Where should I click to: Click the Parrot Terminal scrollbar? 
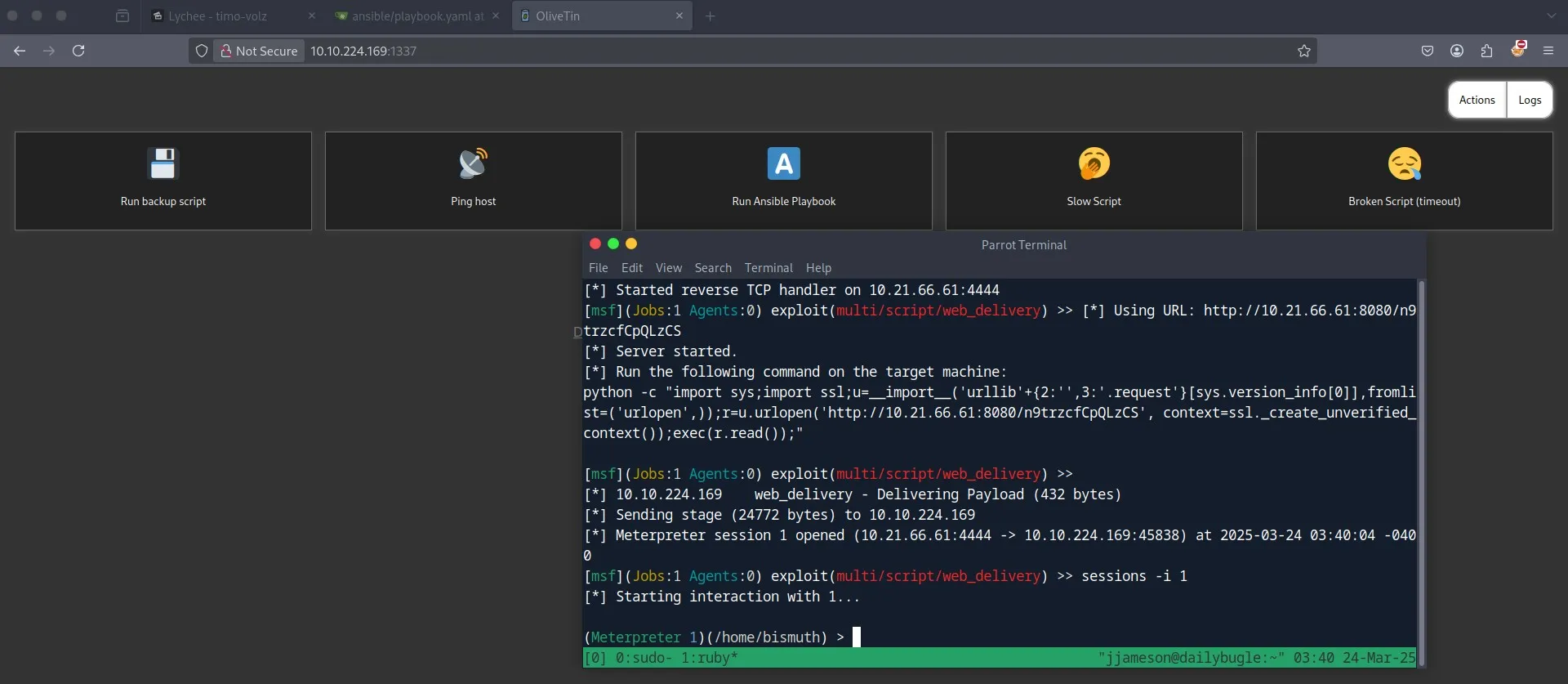[1422, 472]
